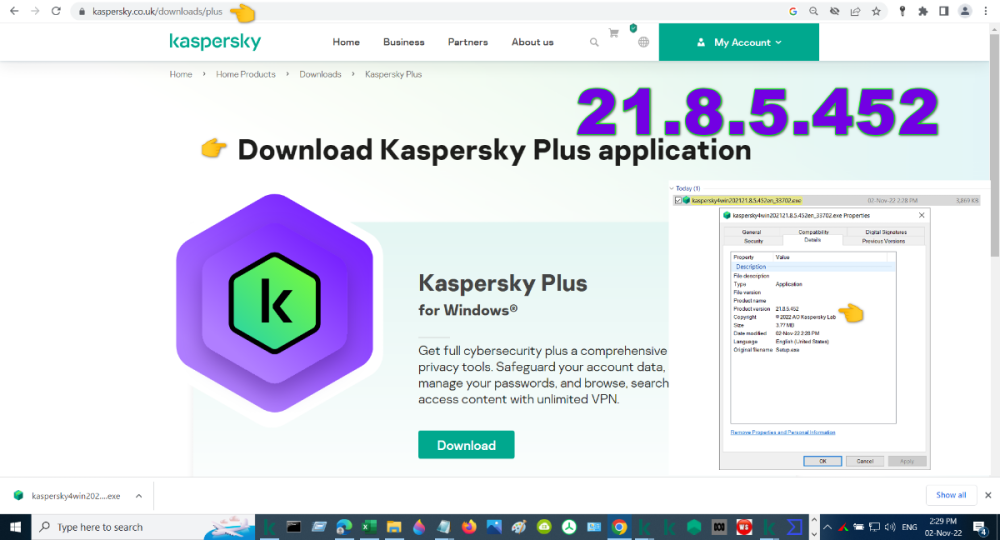Click the Kaspersky Plus breadcrumb
The width and height of the screenshot is (1000, 540).
point(393,74)
